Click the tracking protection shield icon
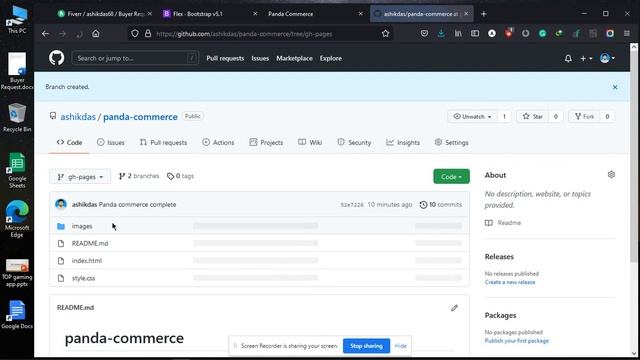Screen dimensions: 640x360 (x=135, y=34)
